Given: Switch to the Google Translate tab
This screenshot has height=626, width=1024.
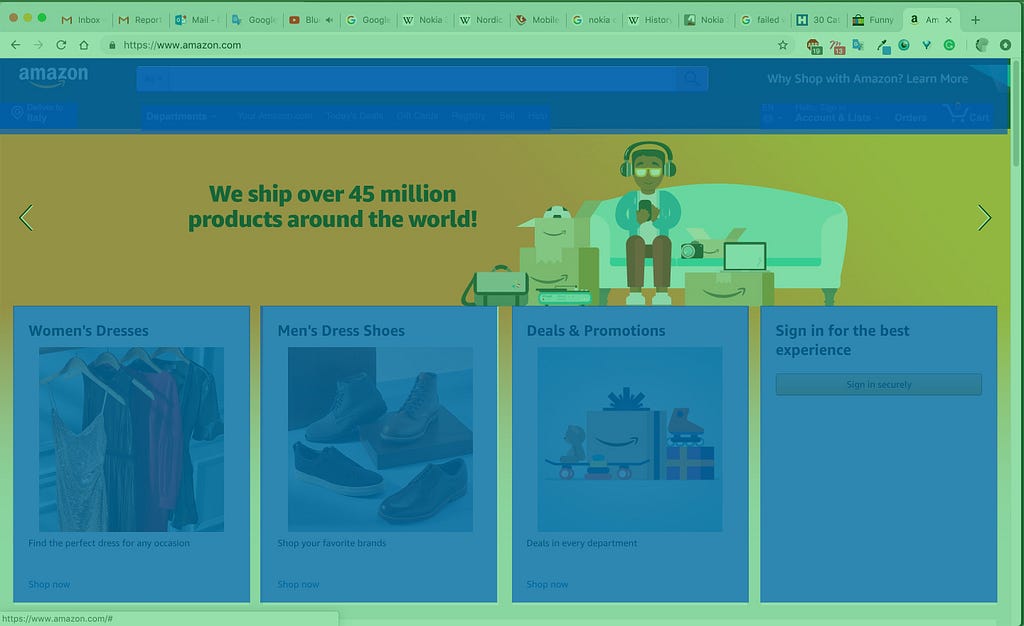Looking at the screenshot, I should tap(255, 20).
